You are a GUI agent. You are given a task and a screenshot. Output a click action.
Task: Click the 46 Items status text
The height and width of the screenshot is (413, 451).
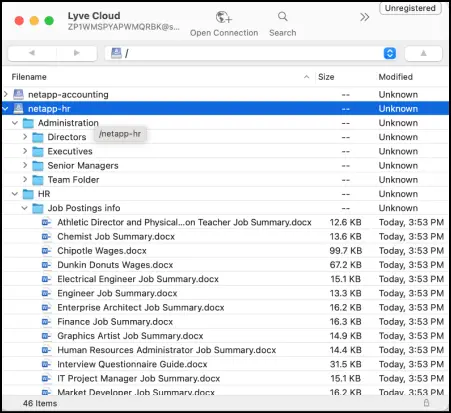coord(40,403)
